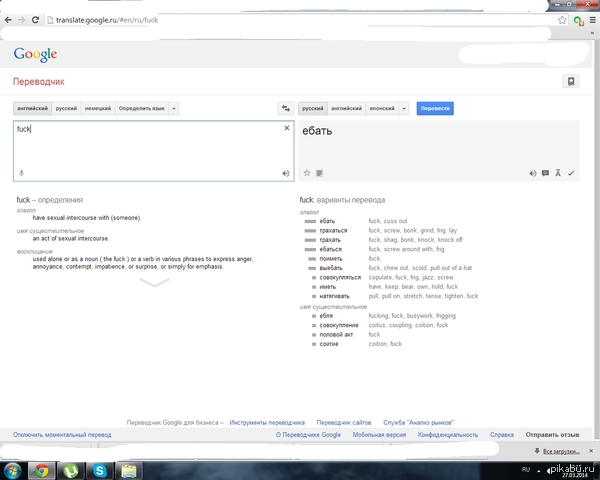The width and height of the screenshot is (600, 480).
Task: Open Инструменты переводчика link
Action: [267, 423]
